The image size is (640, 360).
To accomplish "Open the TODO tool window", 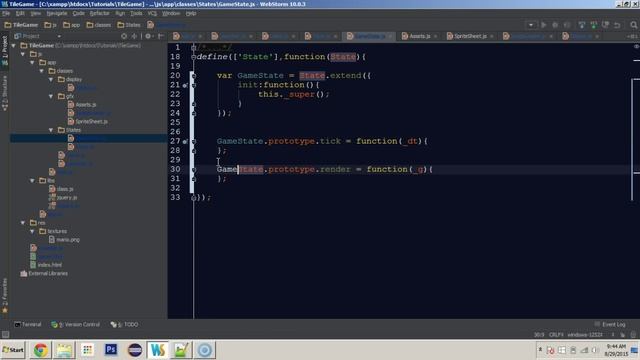I will (x=124, y=324).
